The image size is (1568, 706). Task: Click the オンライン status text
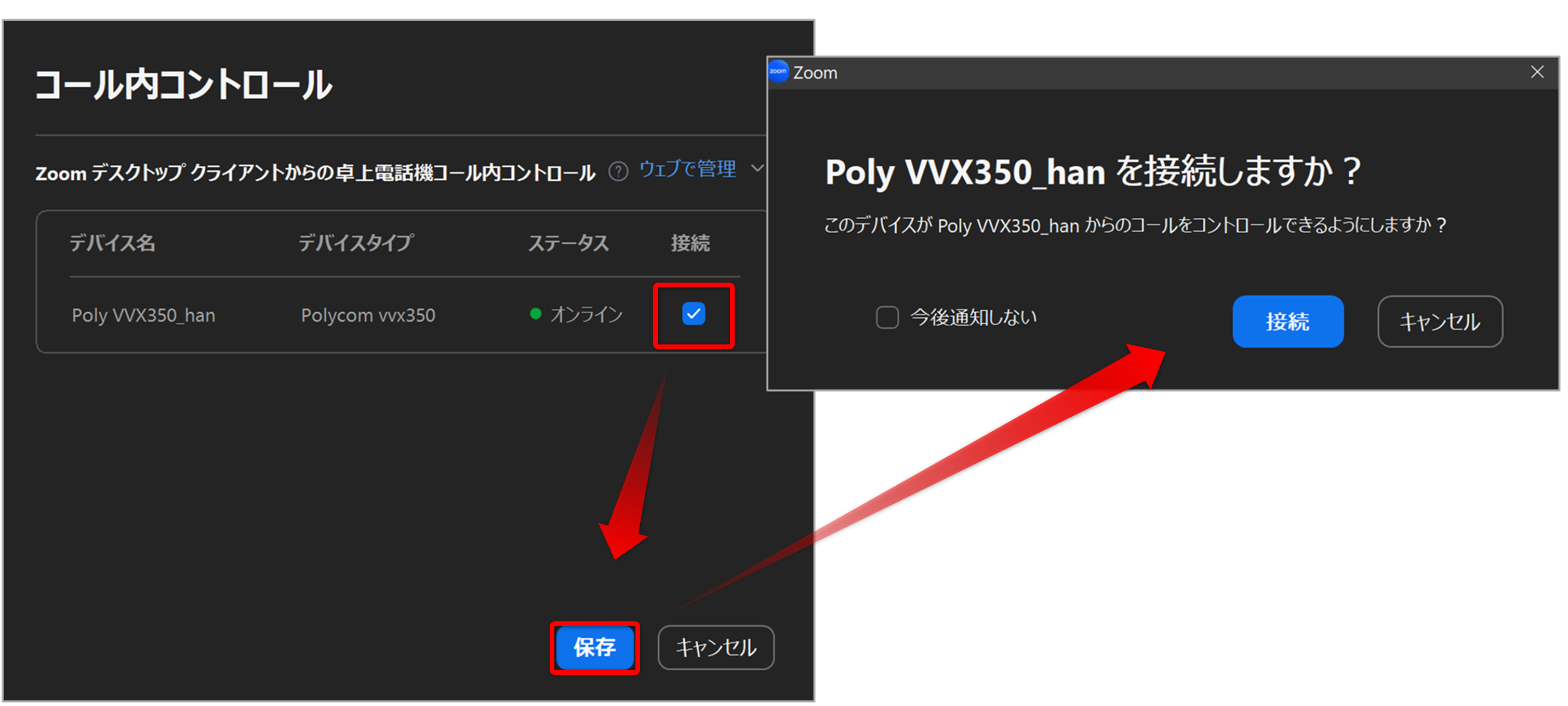(x=586, y=314)
